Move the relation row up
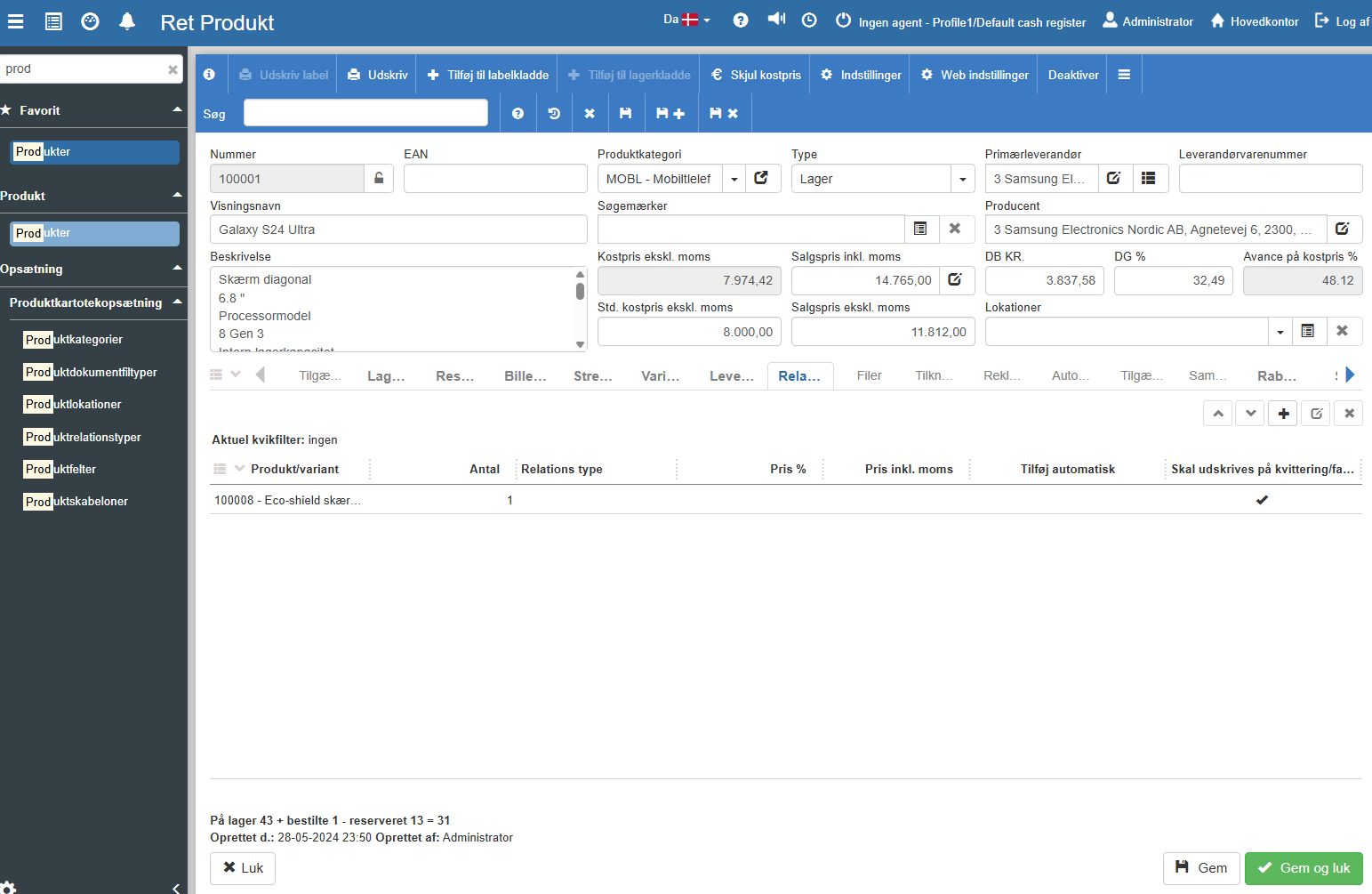Screen dimensions: 1372x894 pyautogui.click(x=1218, y=414)
